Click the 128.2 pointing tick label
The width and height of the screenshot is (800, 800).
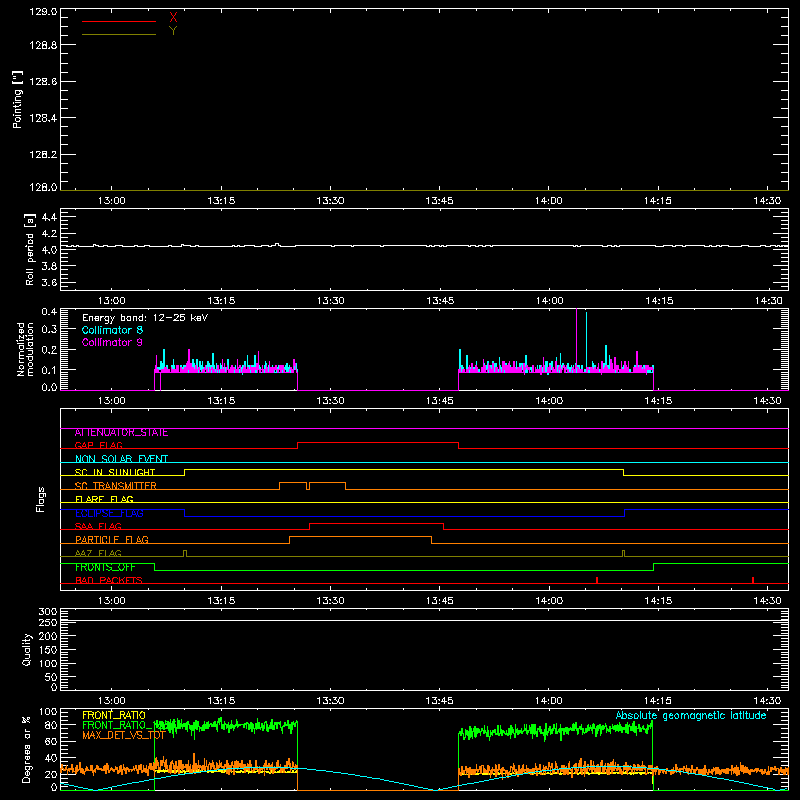pyautogui.click(x=43, y=155)
